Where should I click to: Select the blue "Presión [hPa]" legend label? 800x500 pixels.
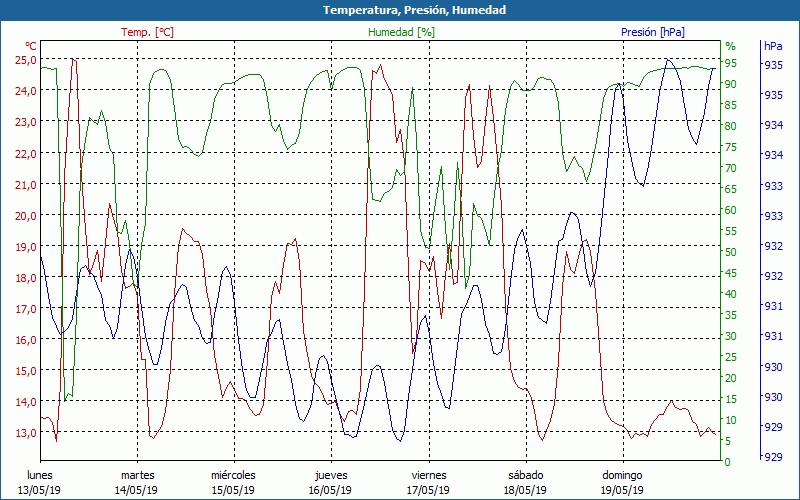(653, 32)
